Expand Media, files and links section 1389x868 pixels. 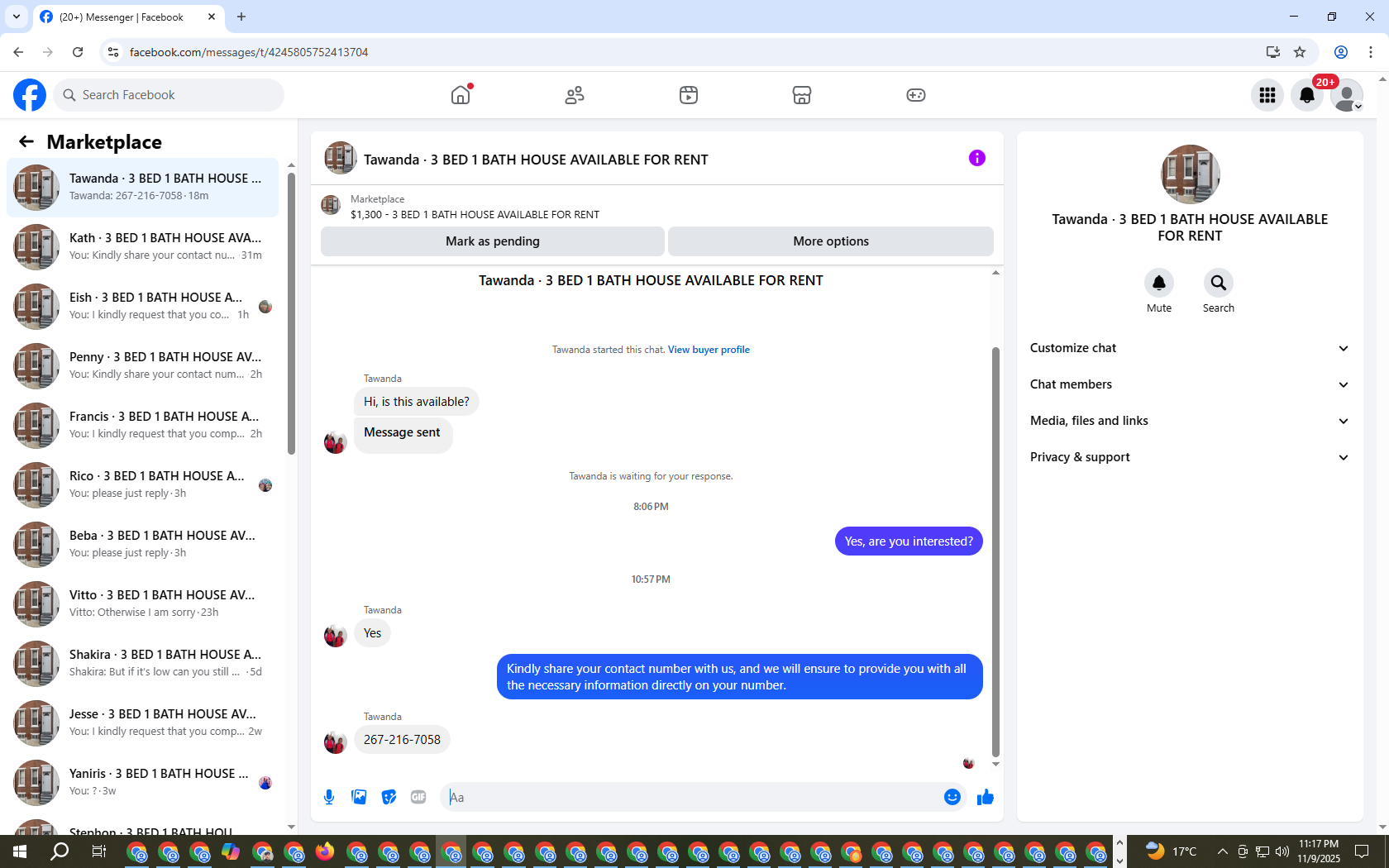pyautogui.click(x=1190, y=421)
